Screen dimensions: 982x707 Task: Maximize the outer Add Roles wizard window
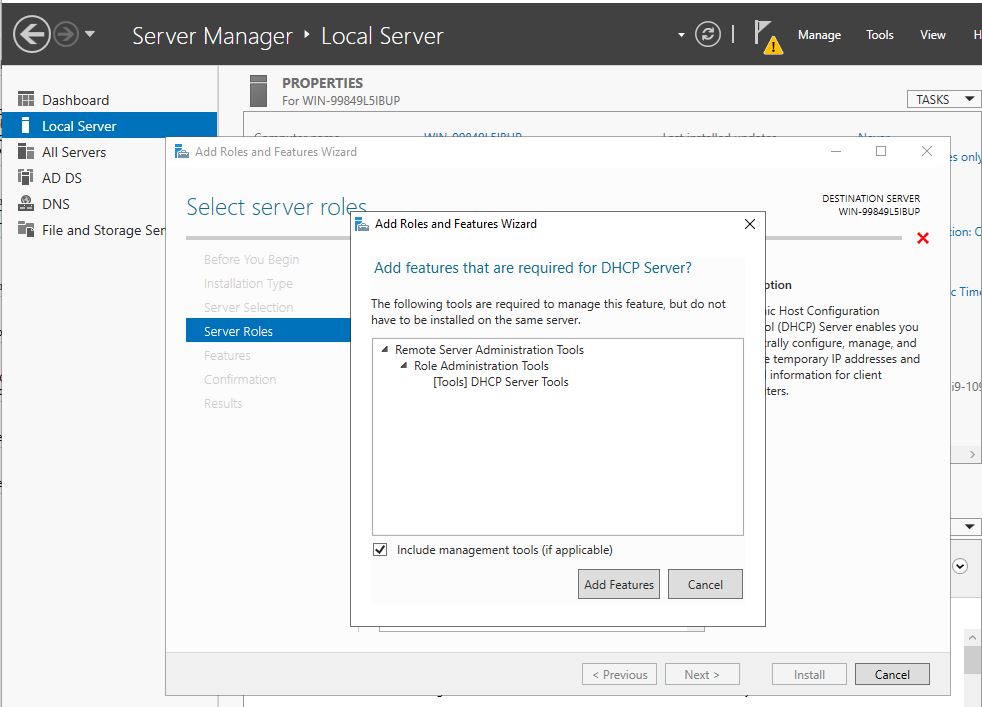[x=881, y=151]
